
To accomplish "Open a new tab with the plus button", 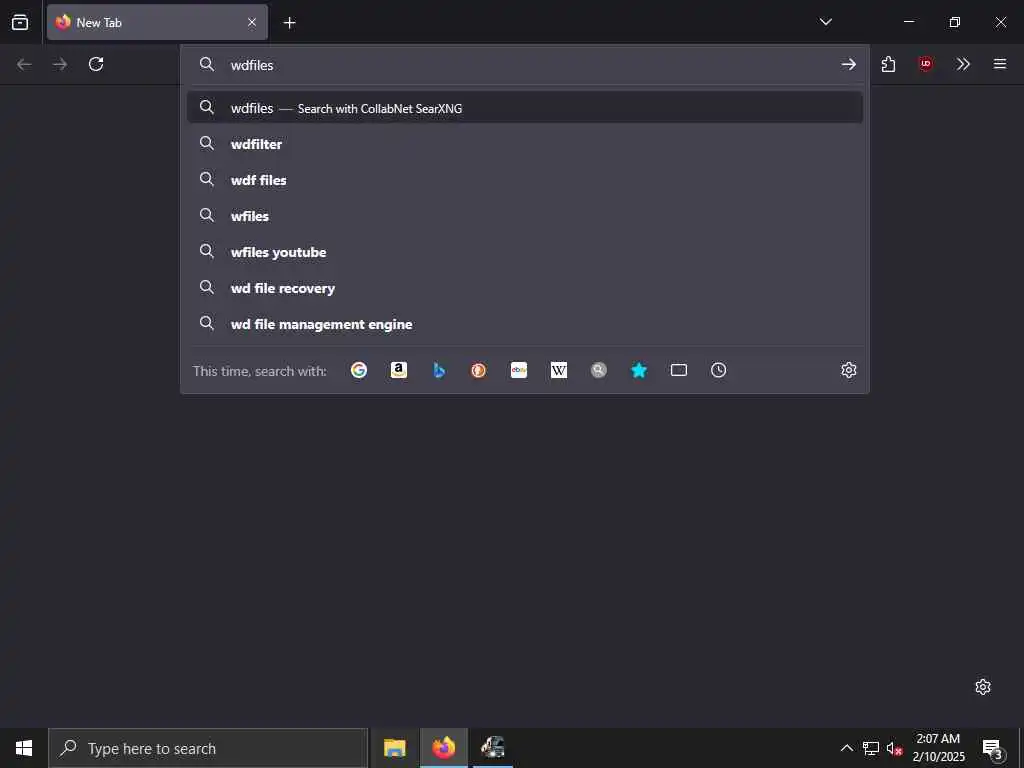I will click(289, 23).
